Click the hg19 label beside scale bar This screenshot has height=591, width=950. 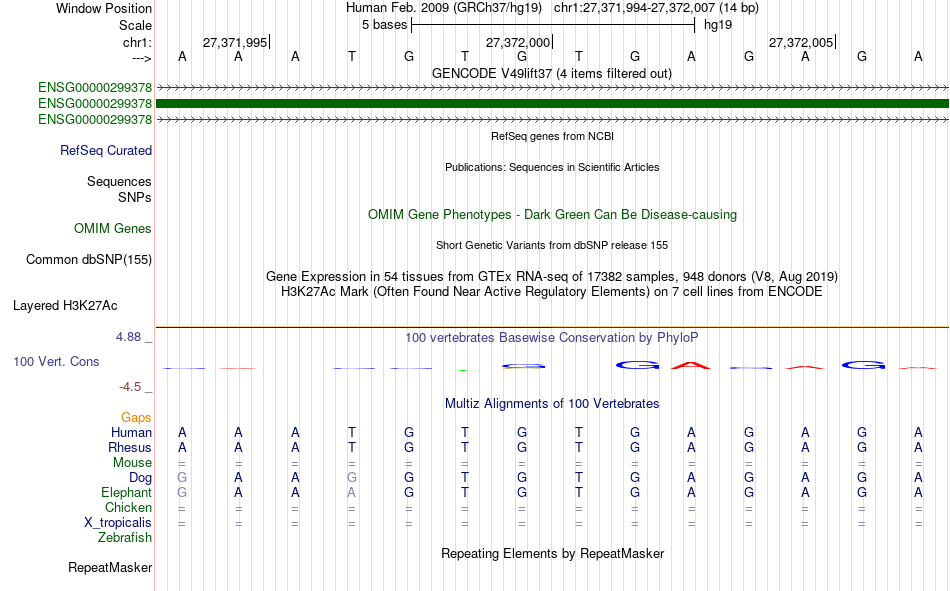tap(718, 25)
